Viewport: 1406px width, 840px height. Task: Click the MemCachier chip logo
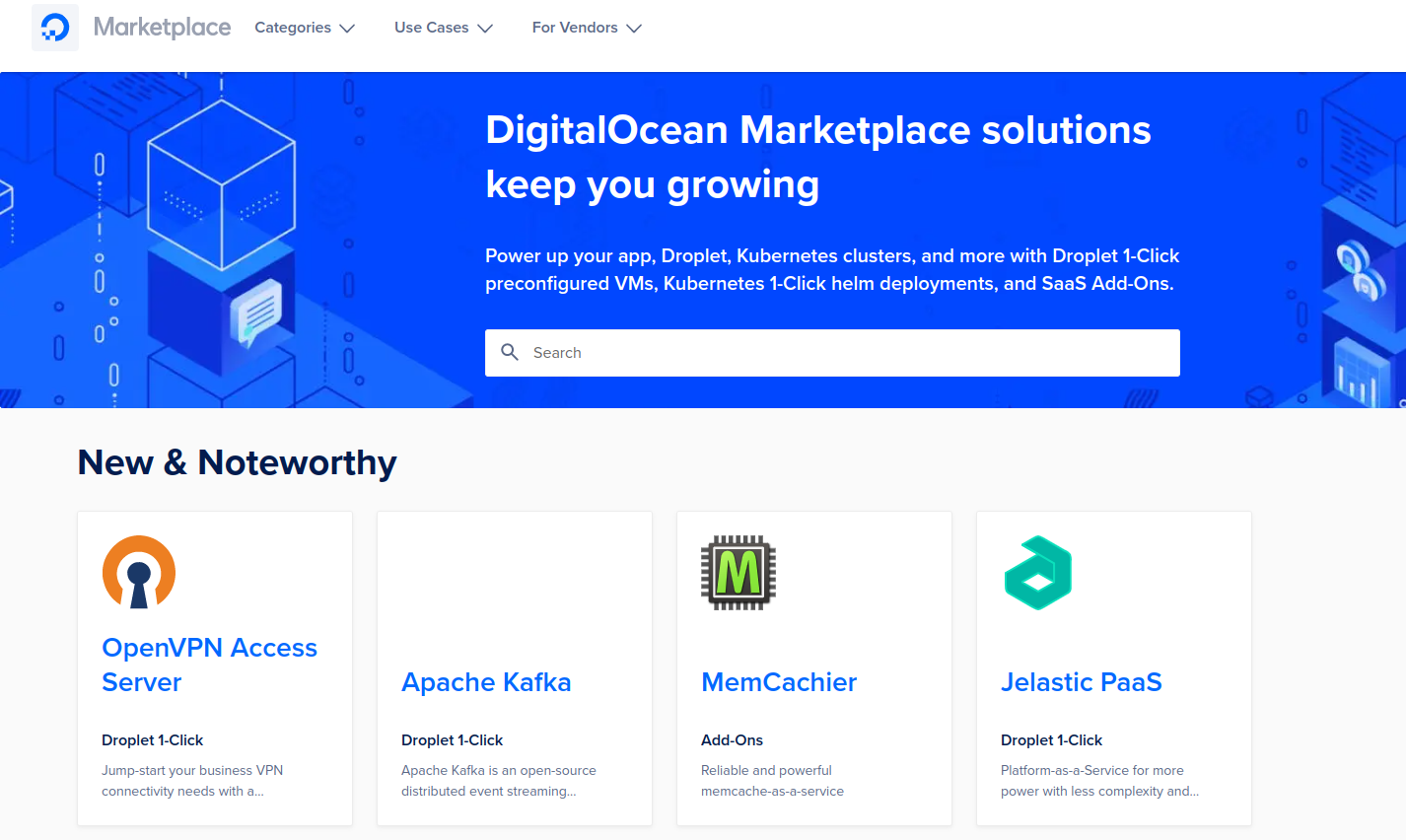click(x=738, y=573)
